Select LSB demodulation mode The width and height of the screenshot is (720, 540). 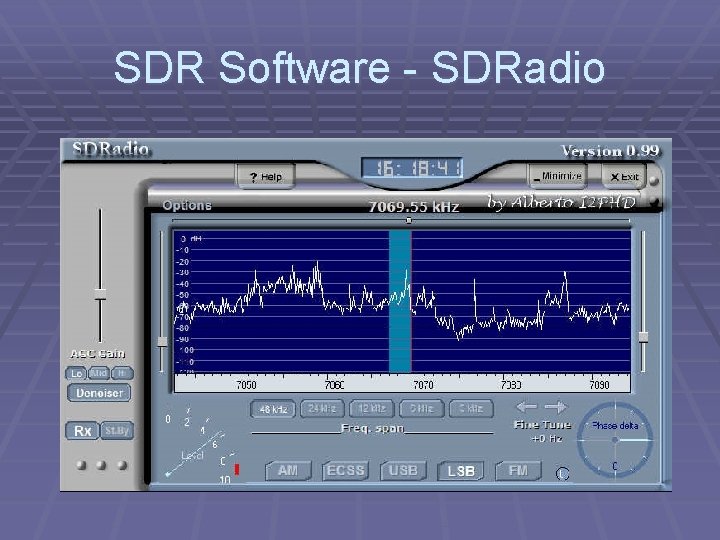[x=461, y=471]
